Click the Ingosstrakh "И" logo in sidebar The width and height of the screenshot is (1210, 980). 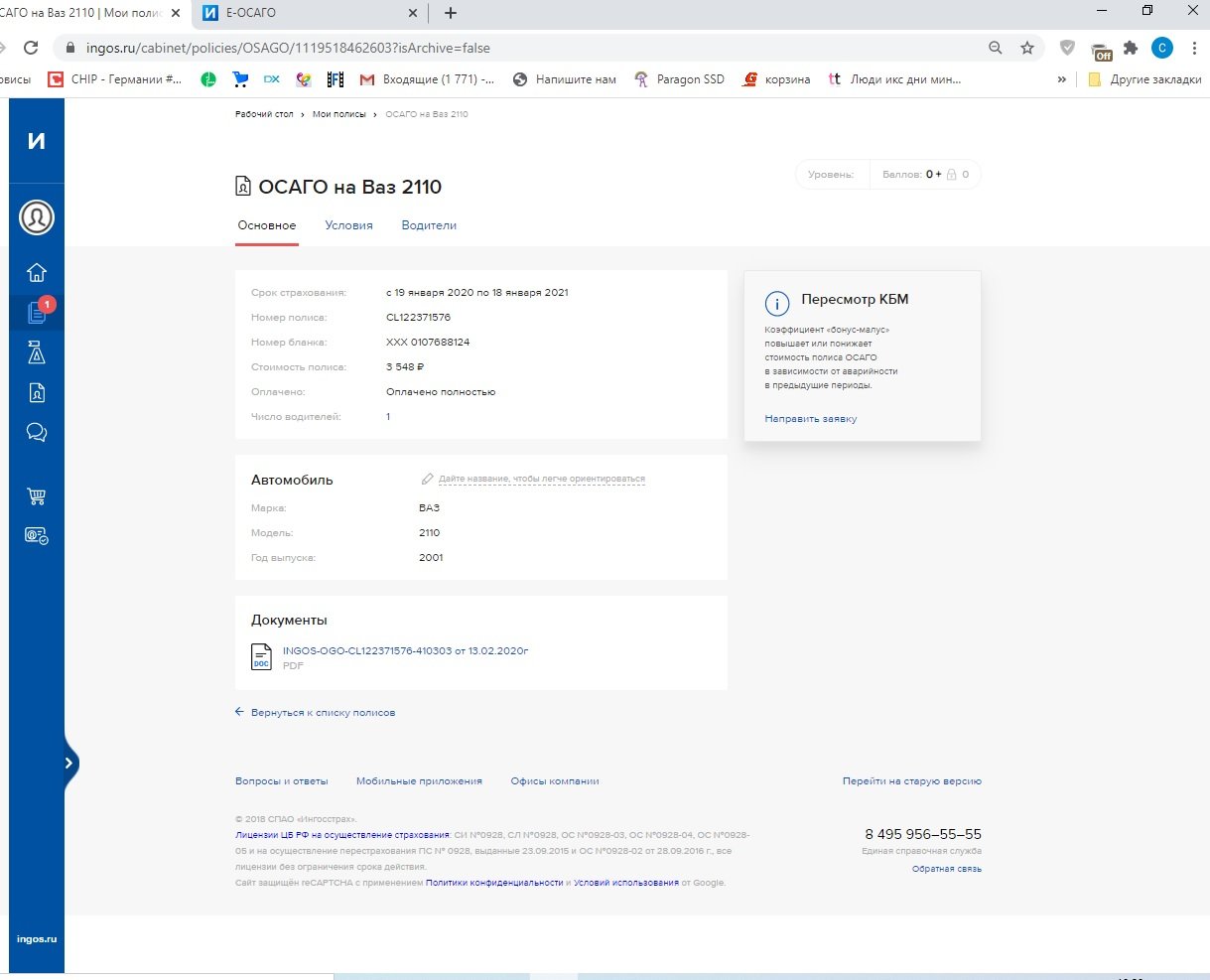click(37, 140)
